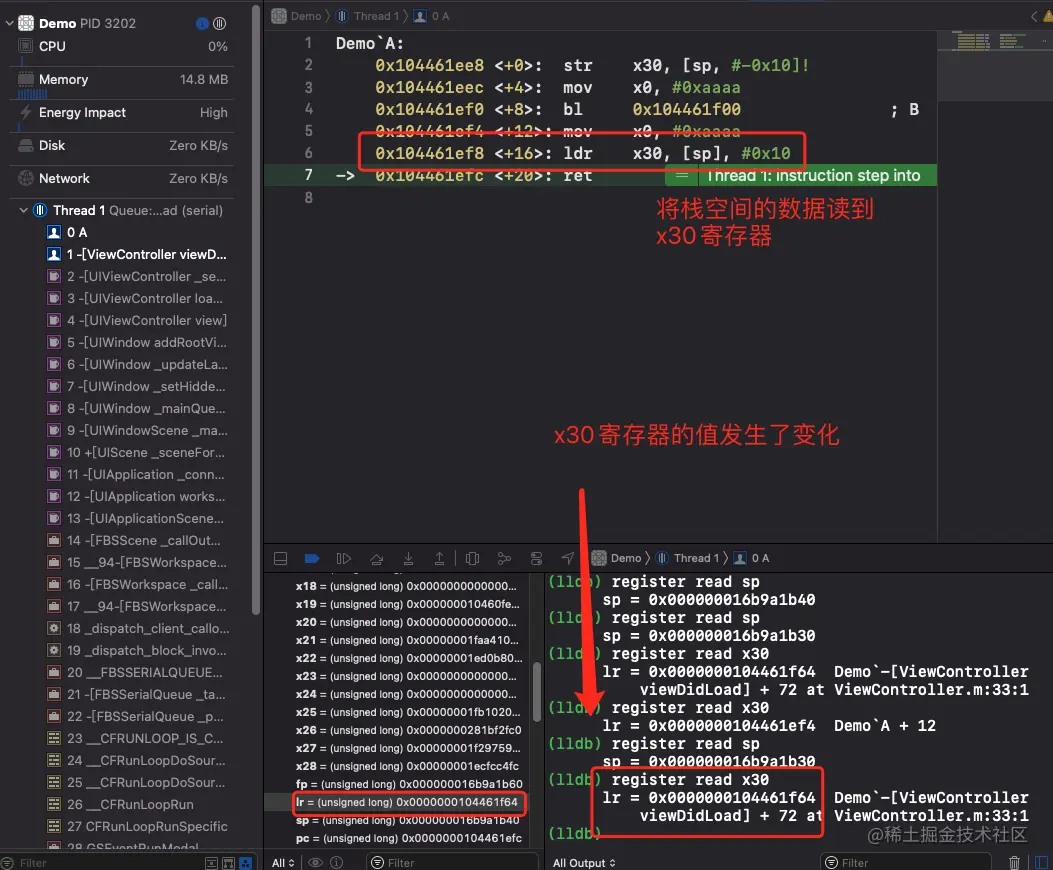Toggle breakpoints in the debug bar
The image size is (1053, 870).
coord(310,558)
